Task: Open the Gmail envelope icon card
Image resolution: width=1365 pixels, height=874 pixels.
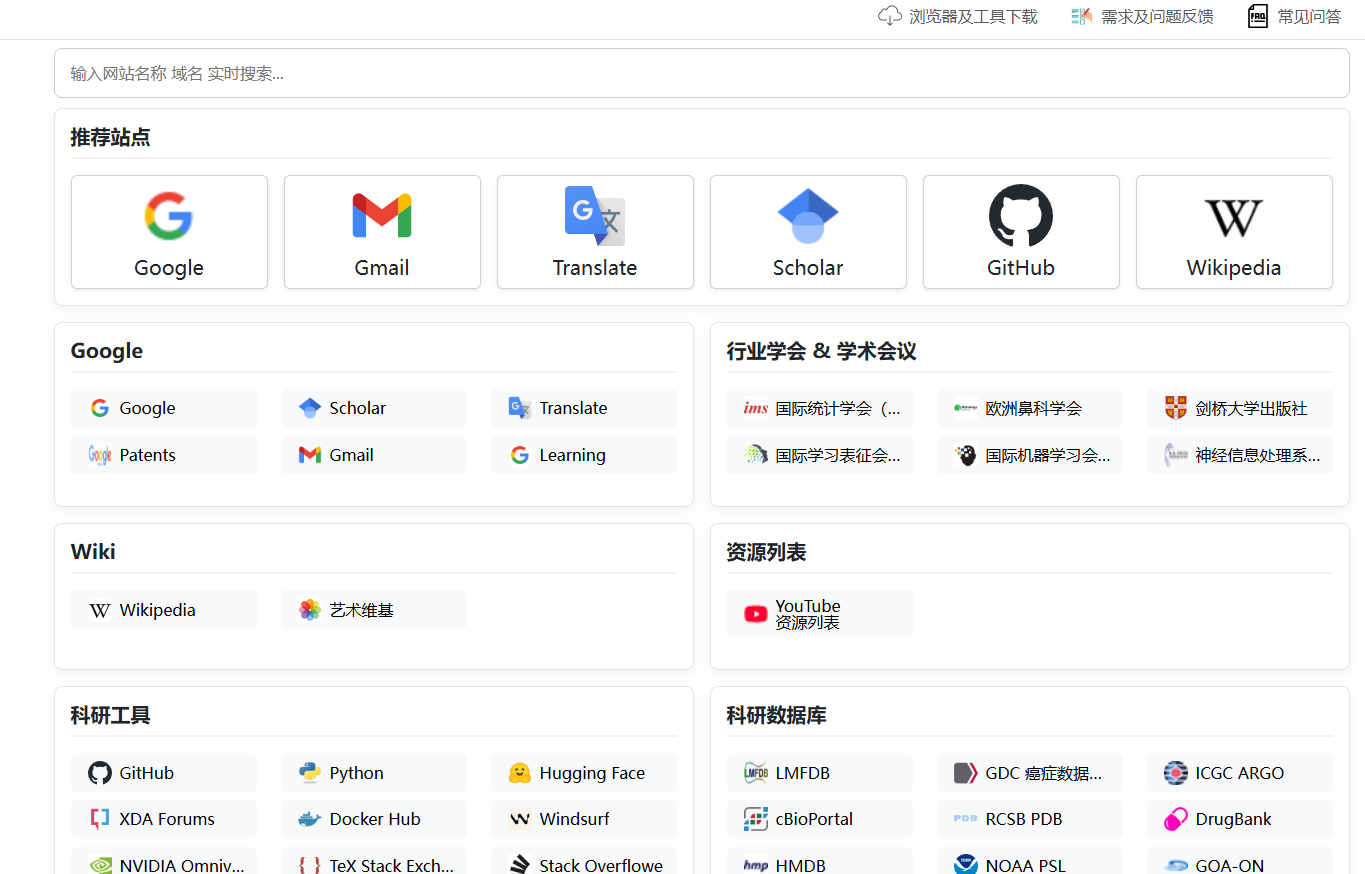Action: [382, 216]
